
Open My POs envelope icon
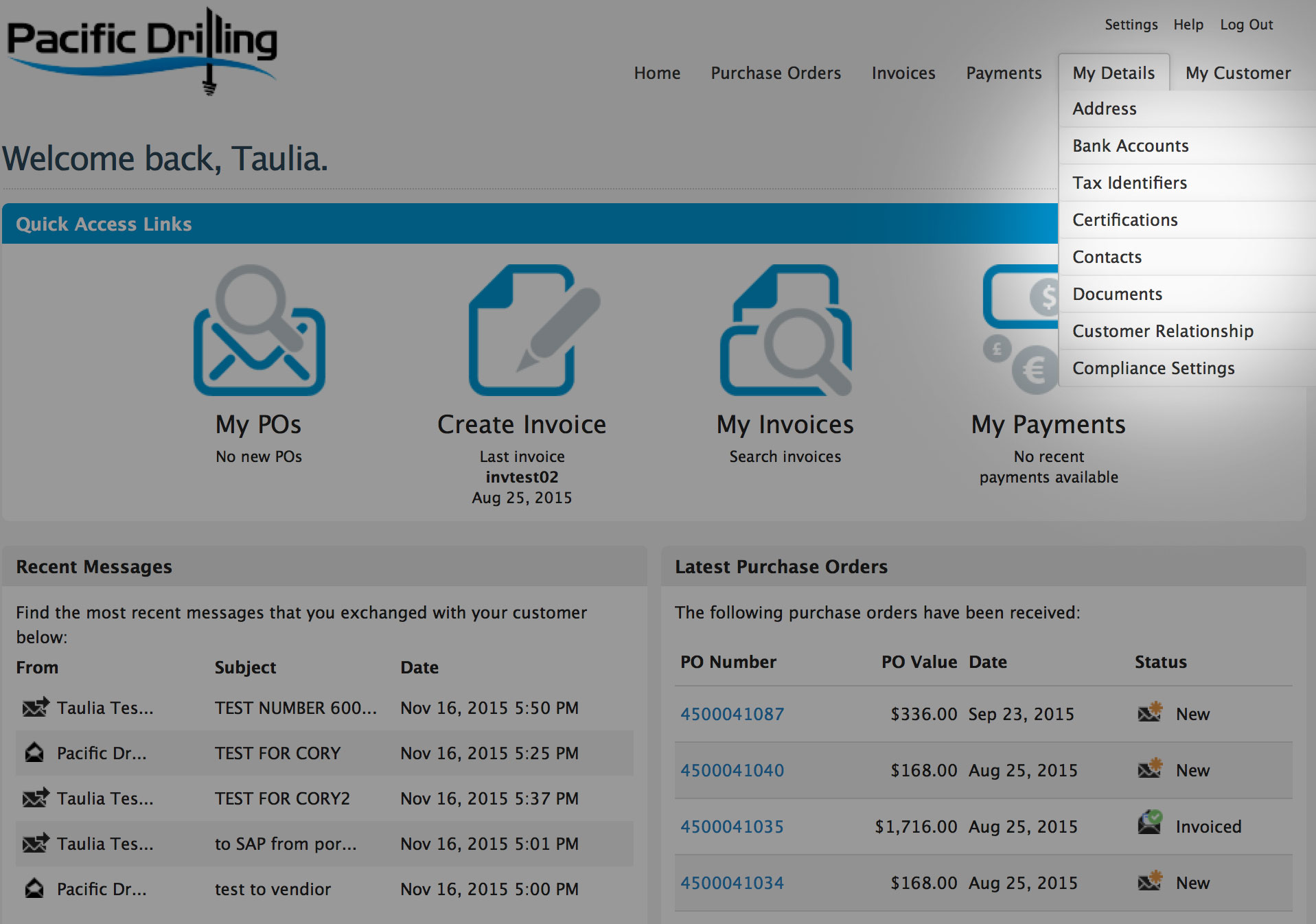click(x=259, y=330)
